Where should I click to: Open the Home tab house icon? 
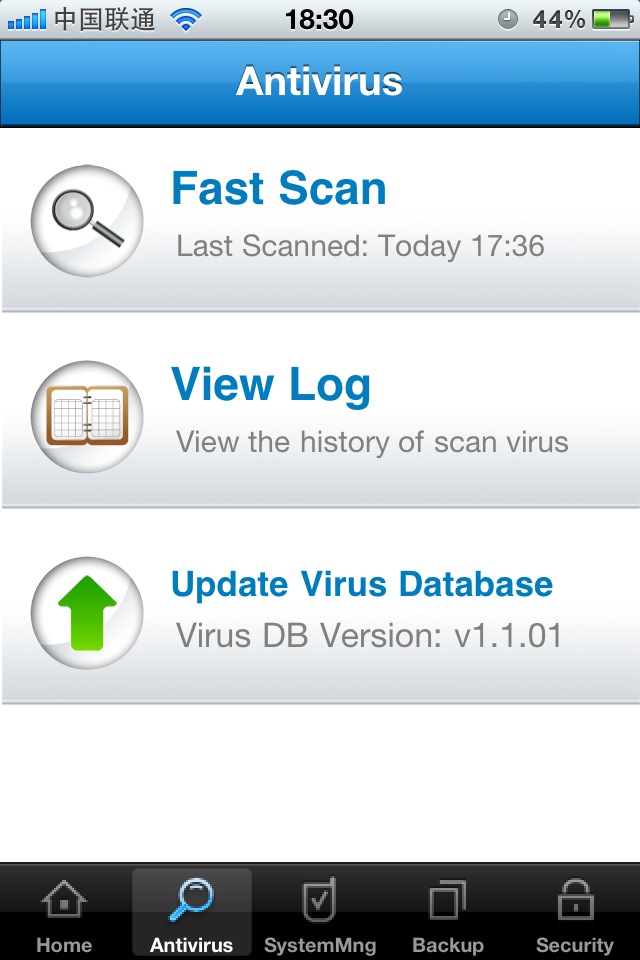64,901
